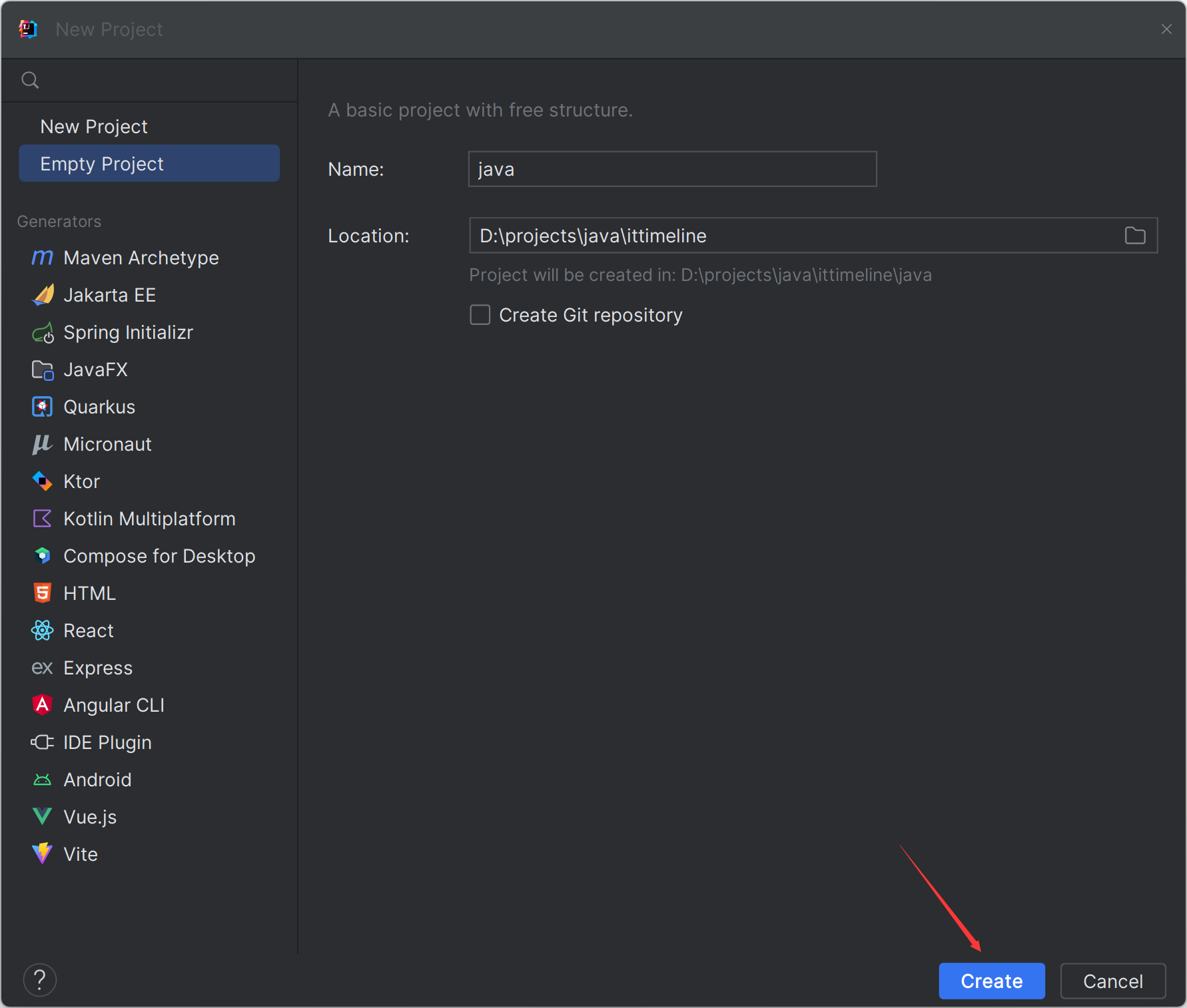The height and width of the screenshot is (1008, 1187).
Task: Click the Micronaut mu icon
Action: 43,444
